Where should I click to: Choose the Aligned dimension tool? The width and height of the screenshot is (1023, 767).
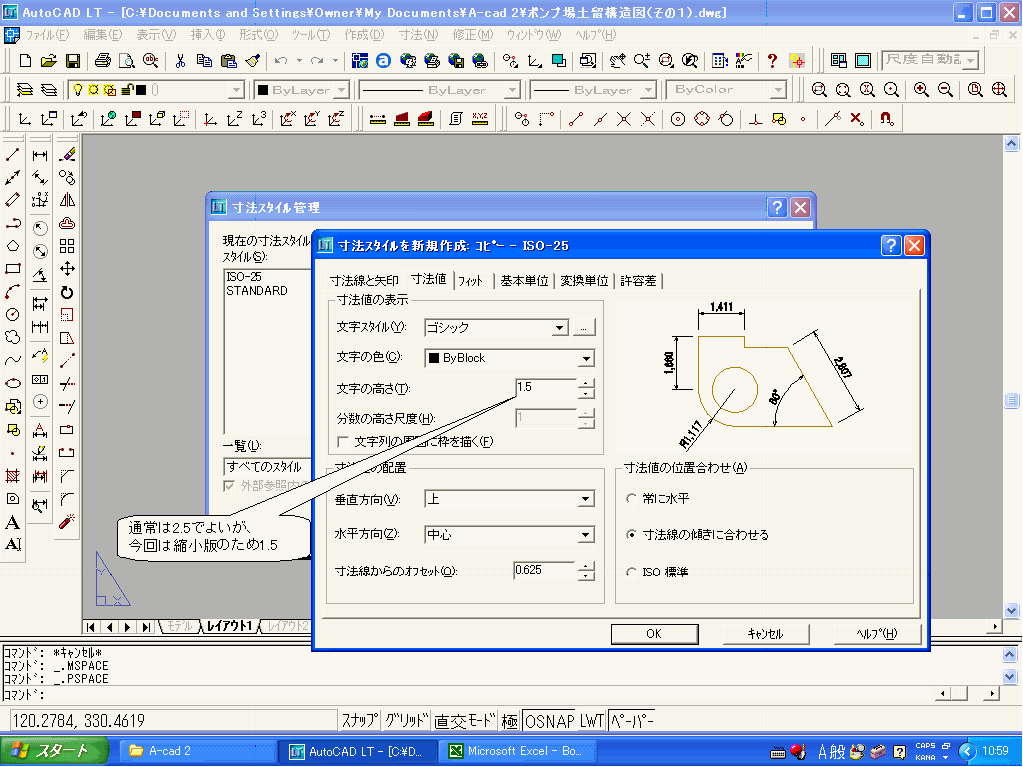coord(40,177)
